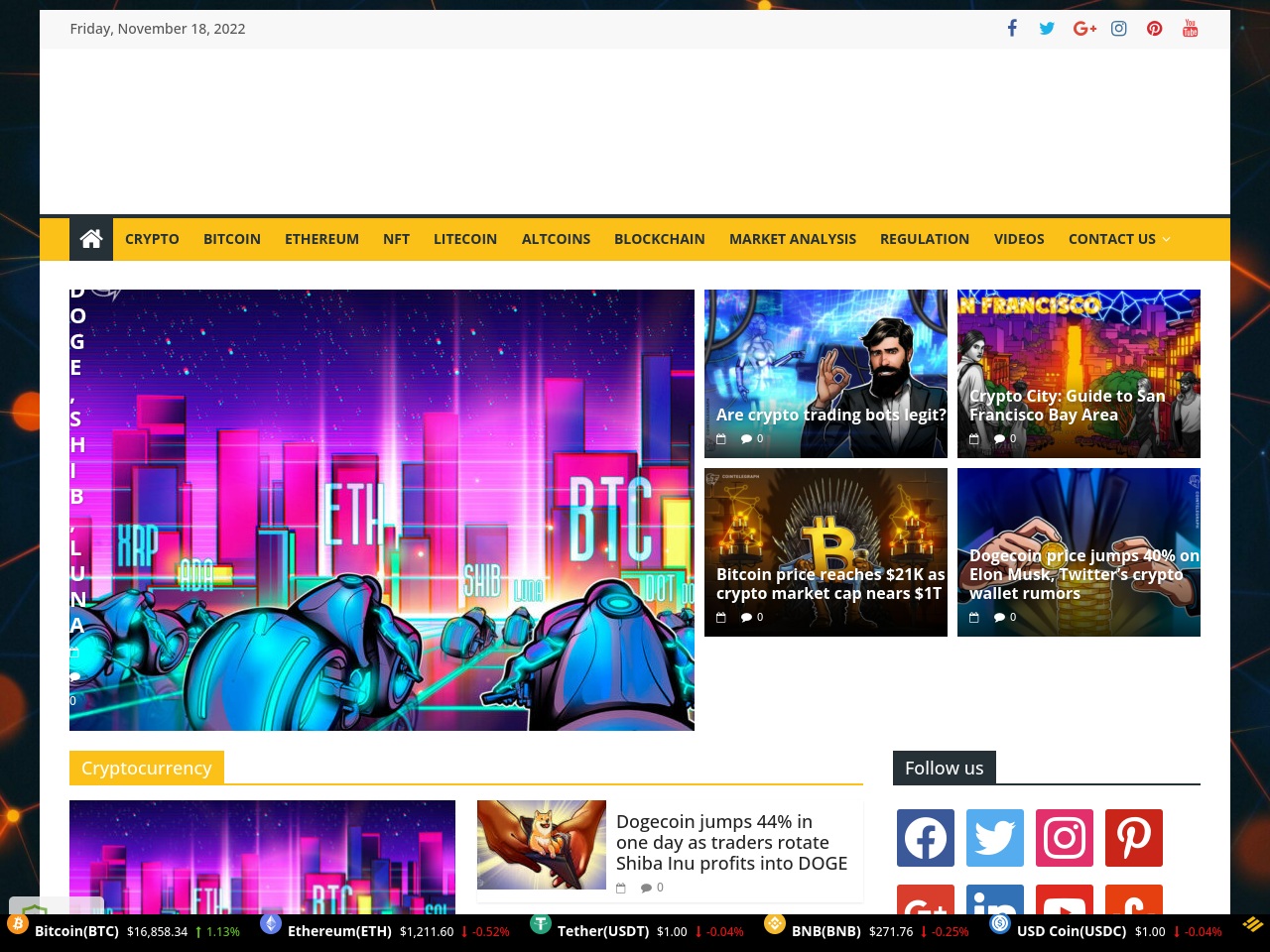Open the Google Plus icon in top bar
Screen dimensions: 1270x952
click(1084, 28)
